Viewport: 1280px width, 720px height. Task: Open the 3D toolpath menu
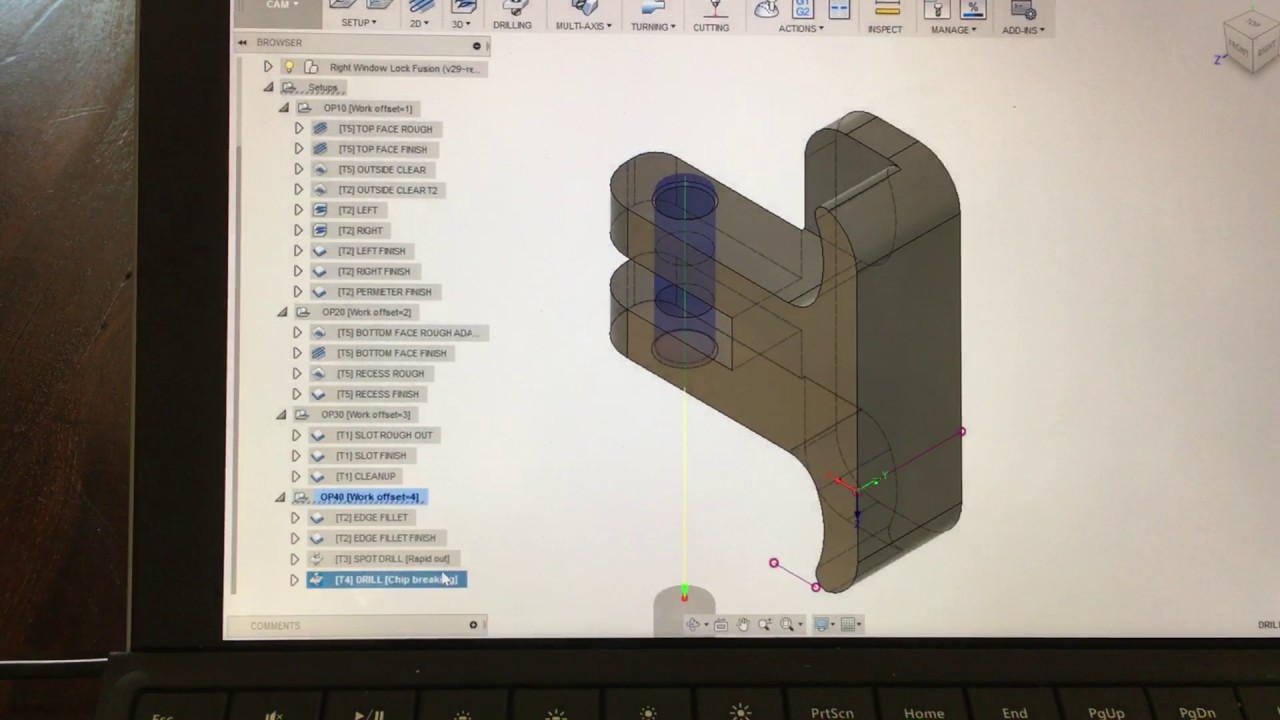pos(461,23)
